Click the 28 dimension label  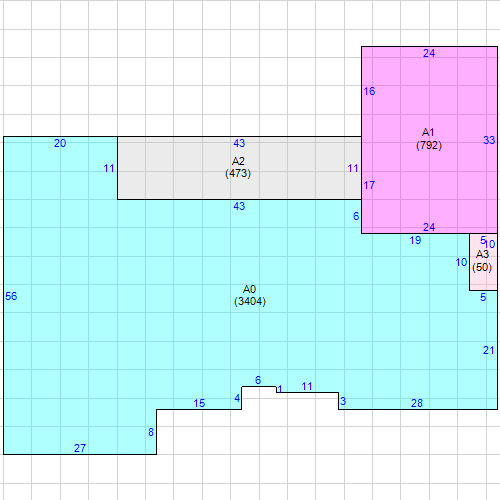[417, 403]
